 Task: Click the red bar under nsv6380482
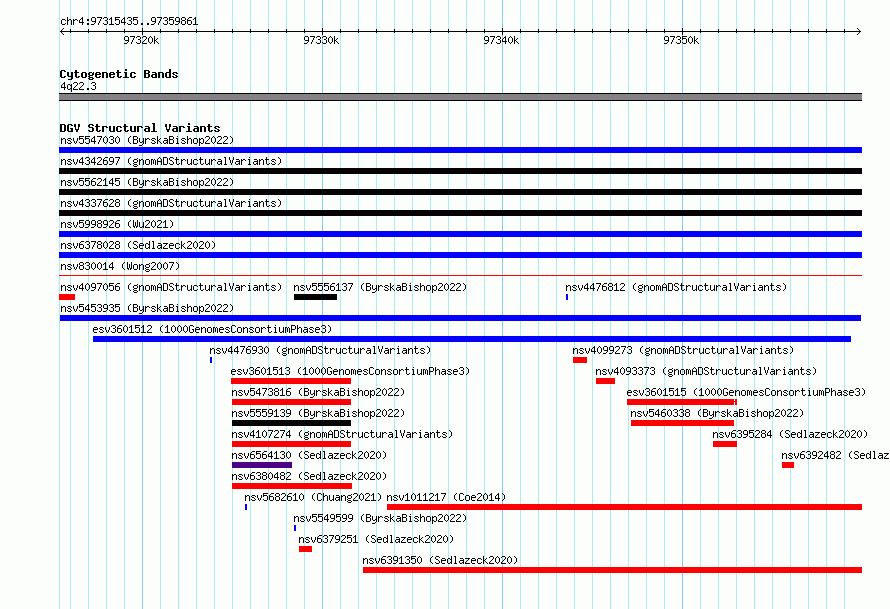tap(292, 486)
